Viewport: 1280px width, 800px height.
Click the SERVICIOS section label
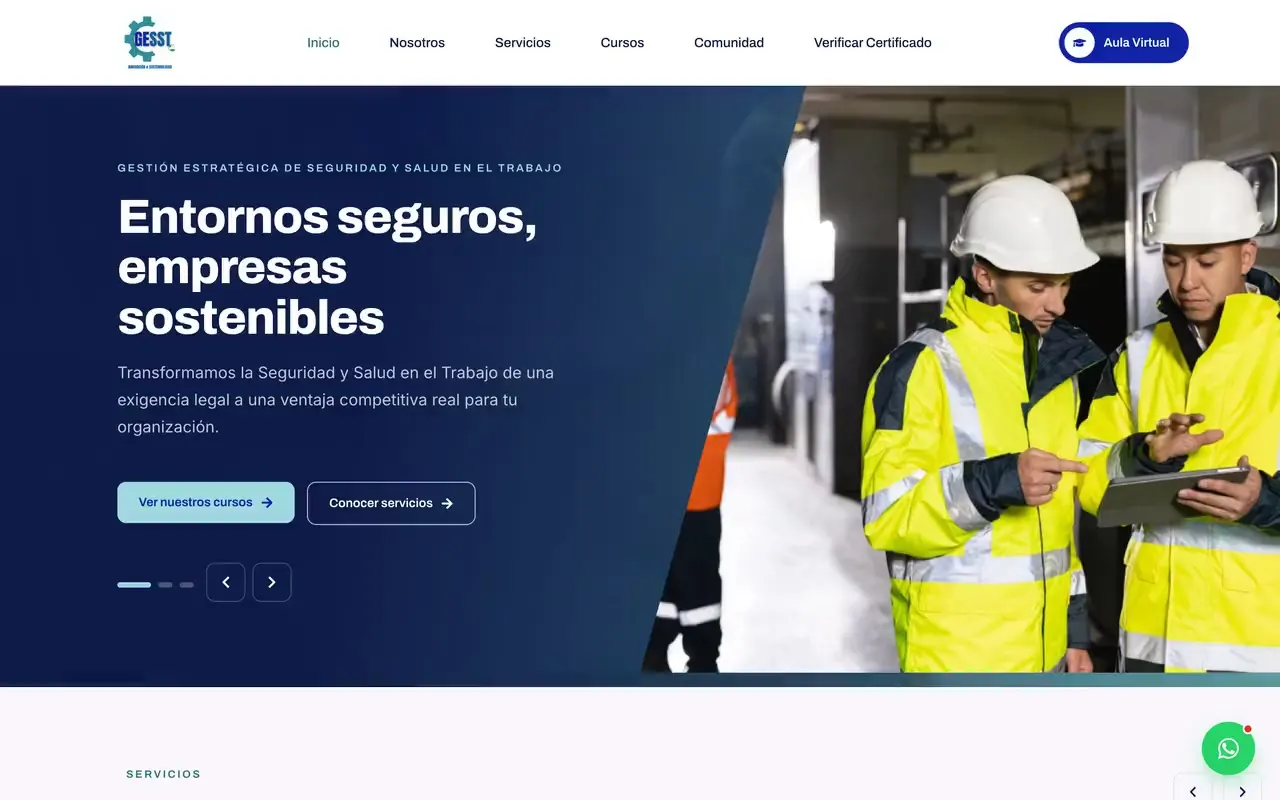[164, 774]
